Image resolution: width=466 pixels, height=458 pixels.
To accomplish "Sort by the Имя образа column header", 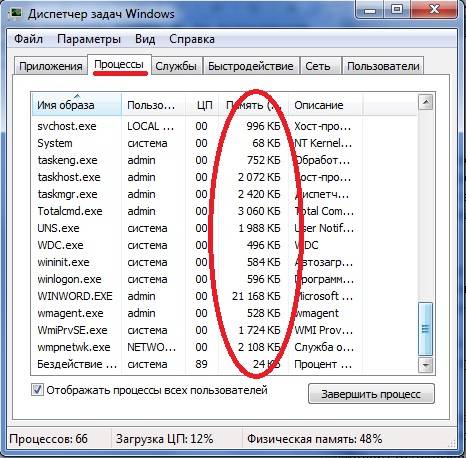I will click(77, 105).
